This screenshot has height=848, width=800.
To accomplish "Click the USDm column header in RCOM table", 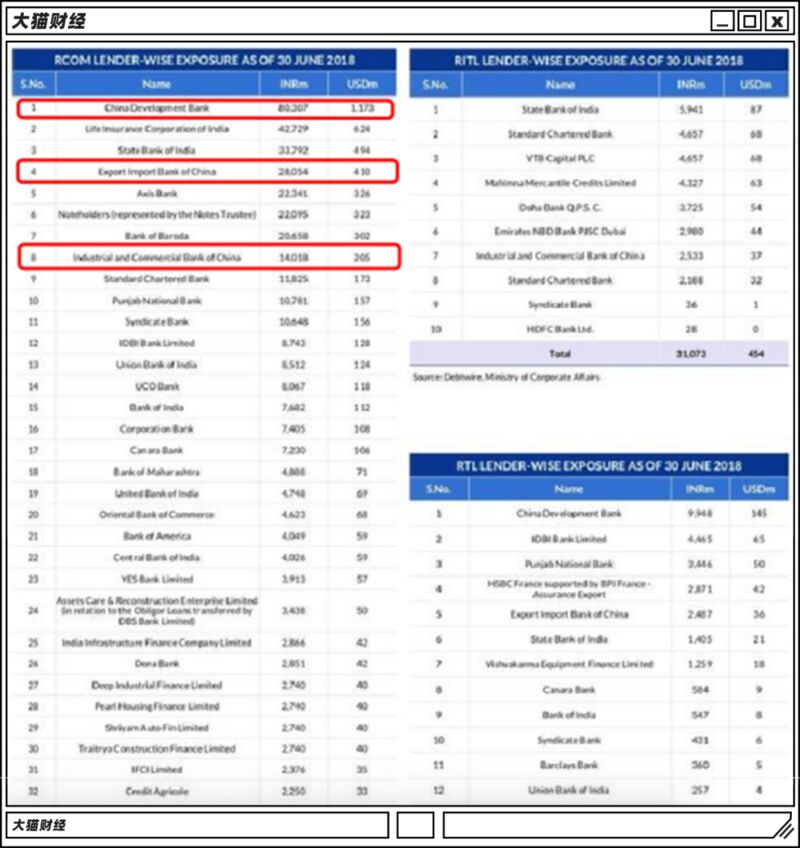I will [x=362, y=84].
